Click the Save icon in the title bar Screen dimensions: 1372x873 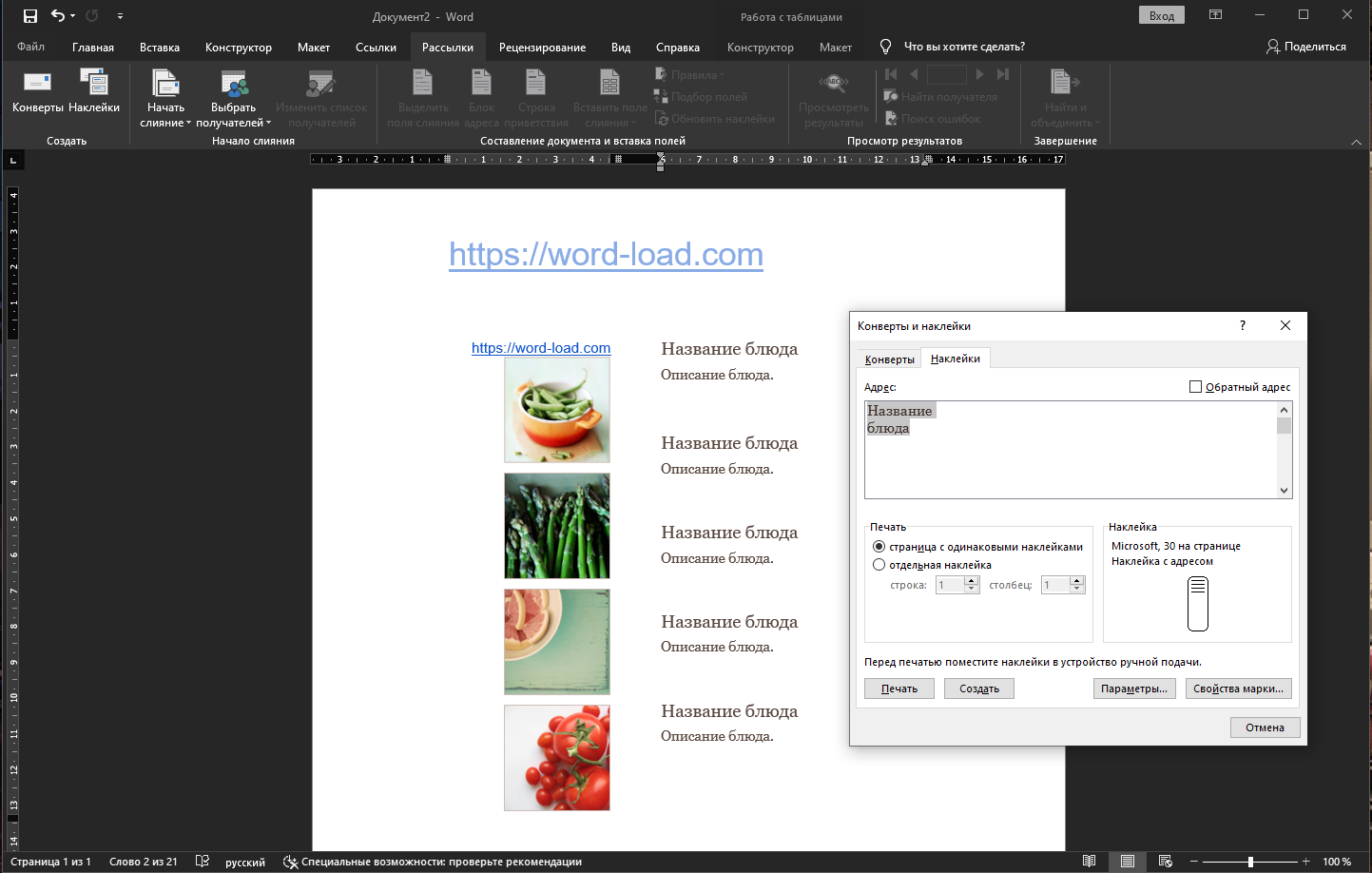pos(30,16)
